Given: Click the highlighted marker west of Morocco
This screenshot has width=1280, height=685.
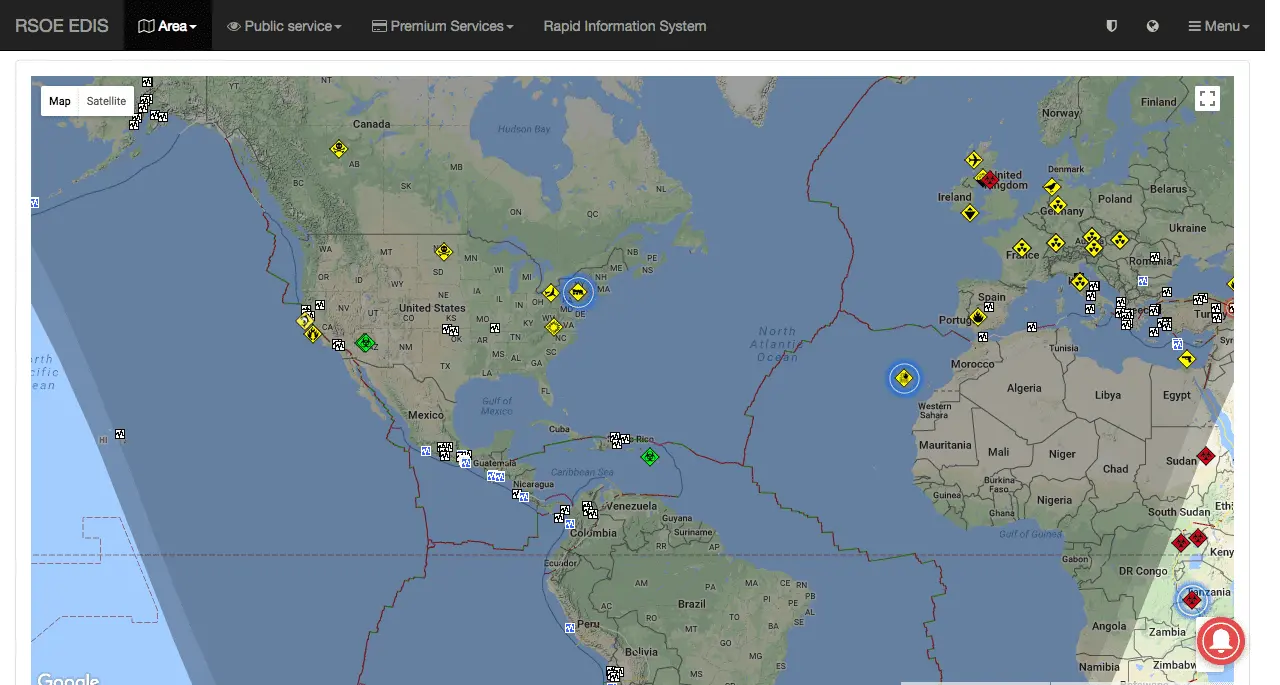Looking at the screenshot, I should click(904, 378).
